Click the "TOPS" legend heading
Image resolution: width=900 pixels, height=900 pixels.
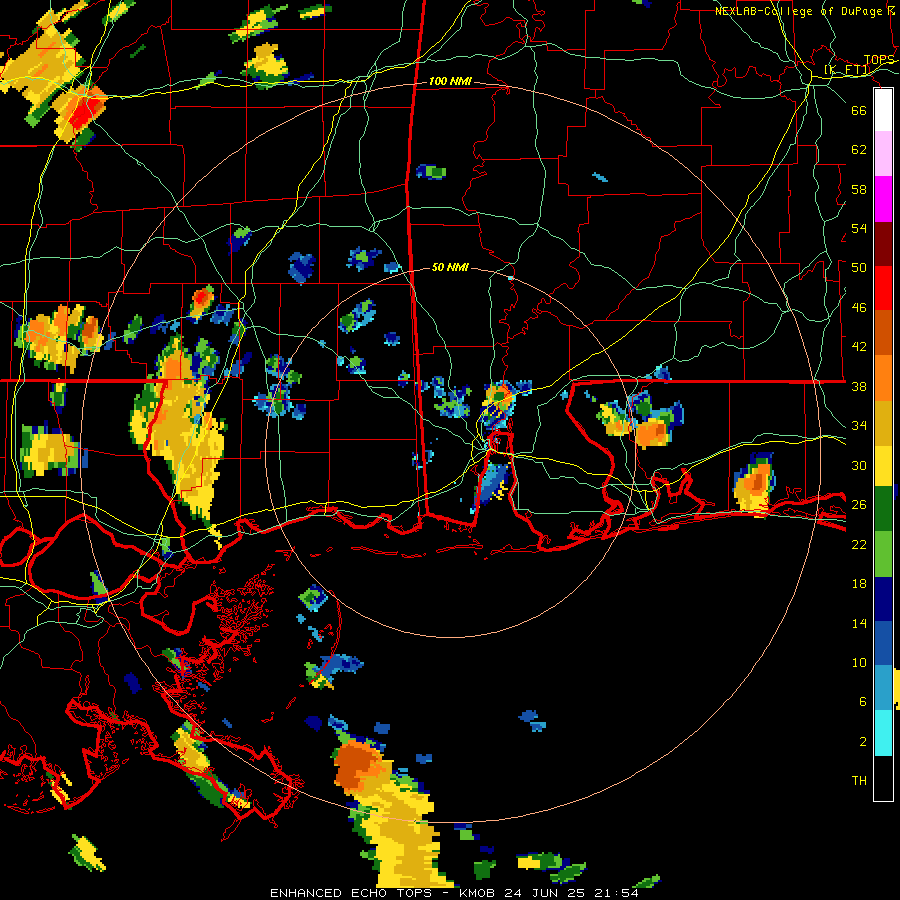[879, 60]
